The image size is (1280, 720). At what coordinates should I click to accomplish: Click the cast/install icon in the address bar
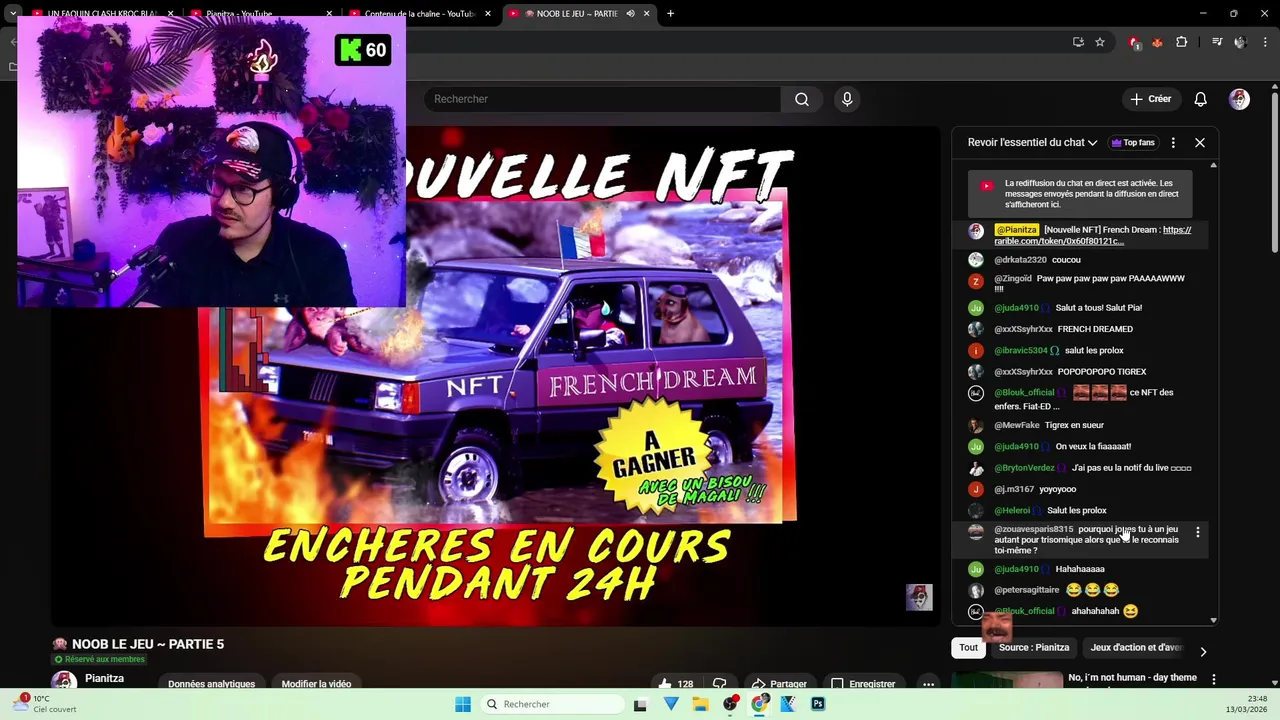point(1078,42)
